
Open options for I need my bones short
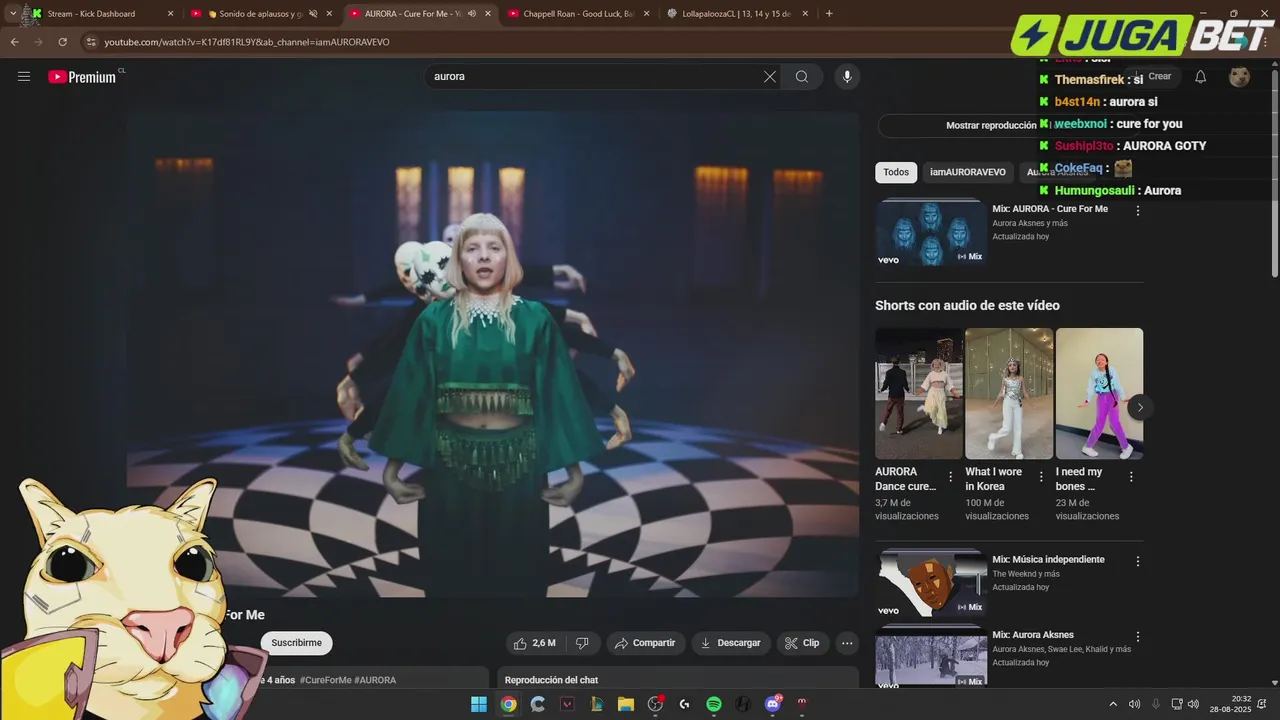[x=1131, y=477]
